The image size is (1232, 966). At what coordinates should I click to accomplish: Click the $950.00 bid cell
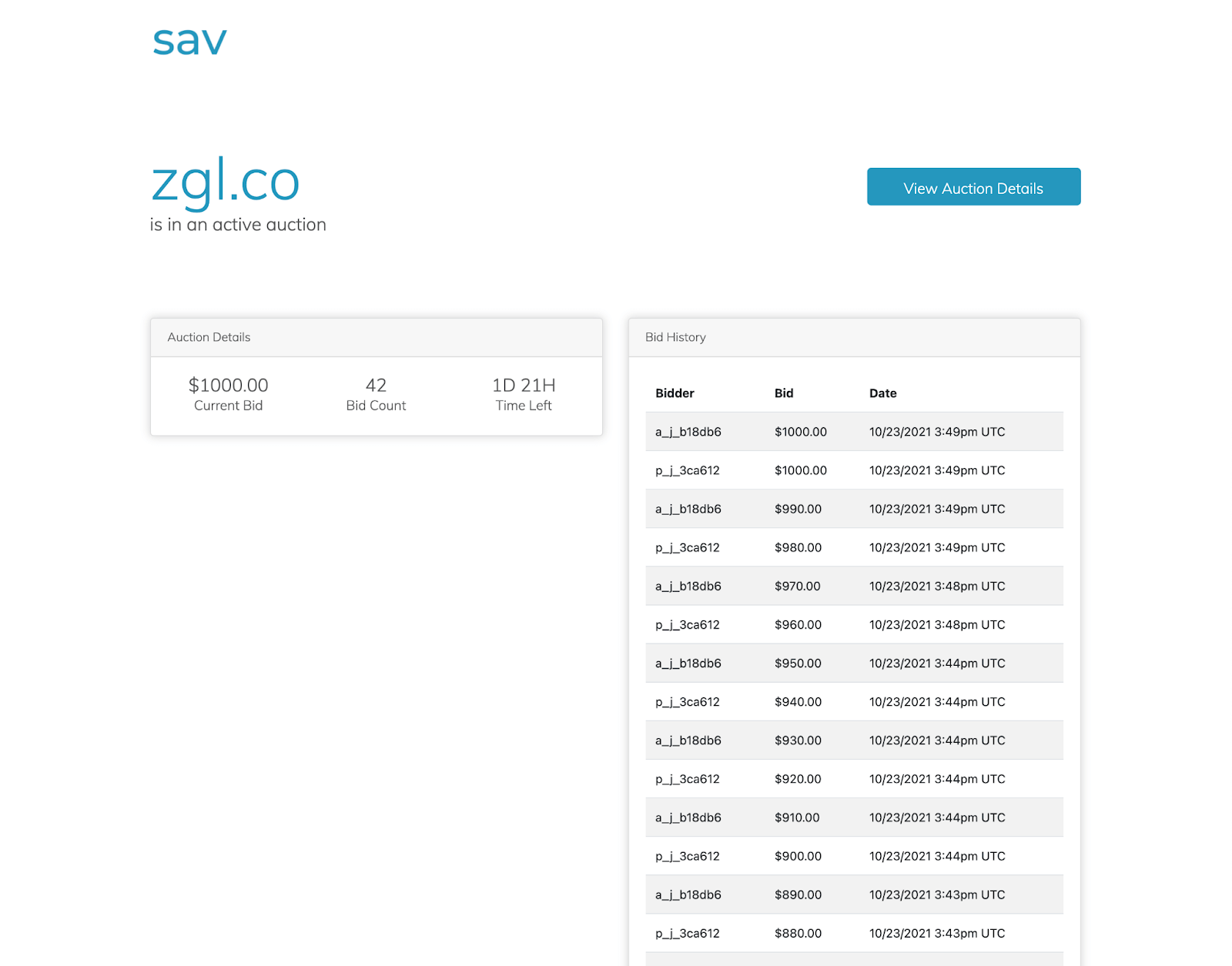click(x=798, y=663)
